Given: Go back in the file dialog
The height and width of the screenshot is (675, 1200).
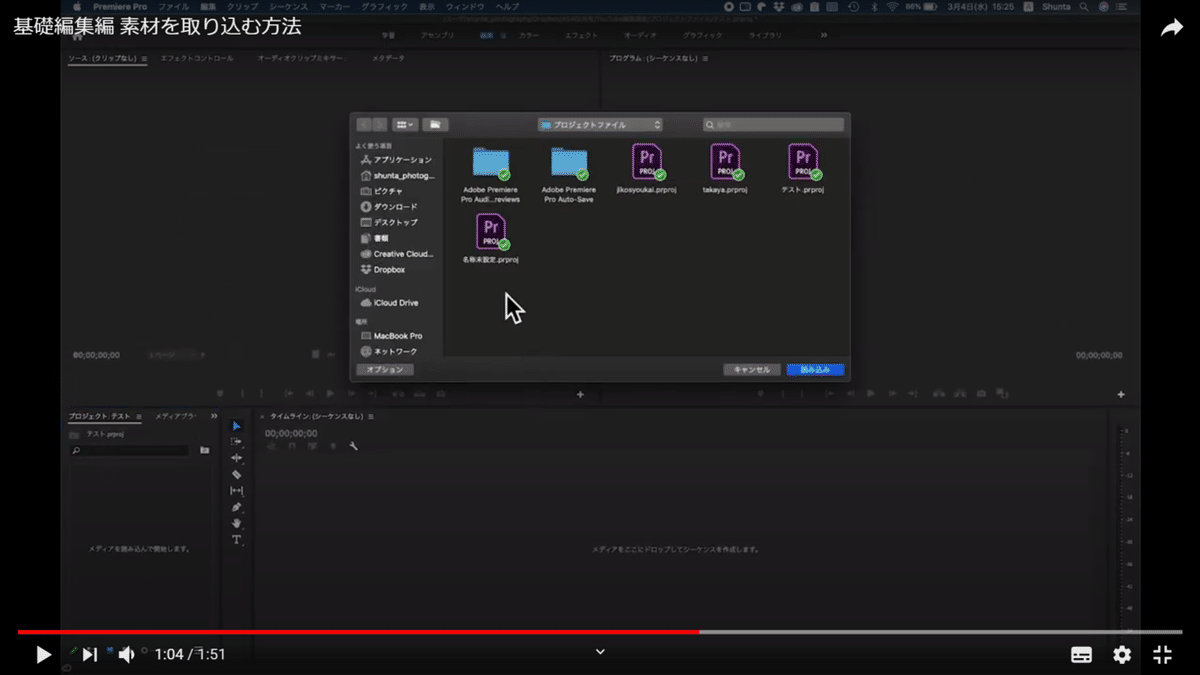Looking at the screenshot, I should (364, 125).
